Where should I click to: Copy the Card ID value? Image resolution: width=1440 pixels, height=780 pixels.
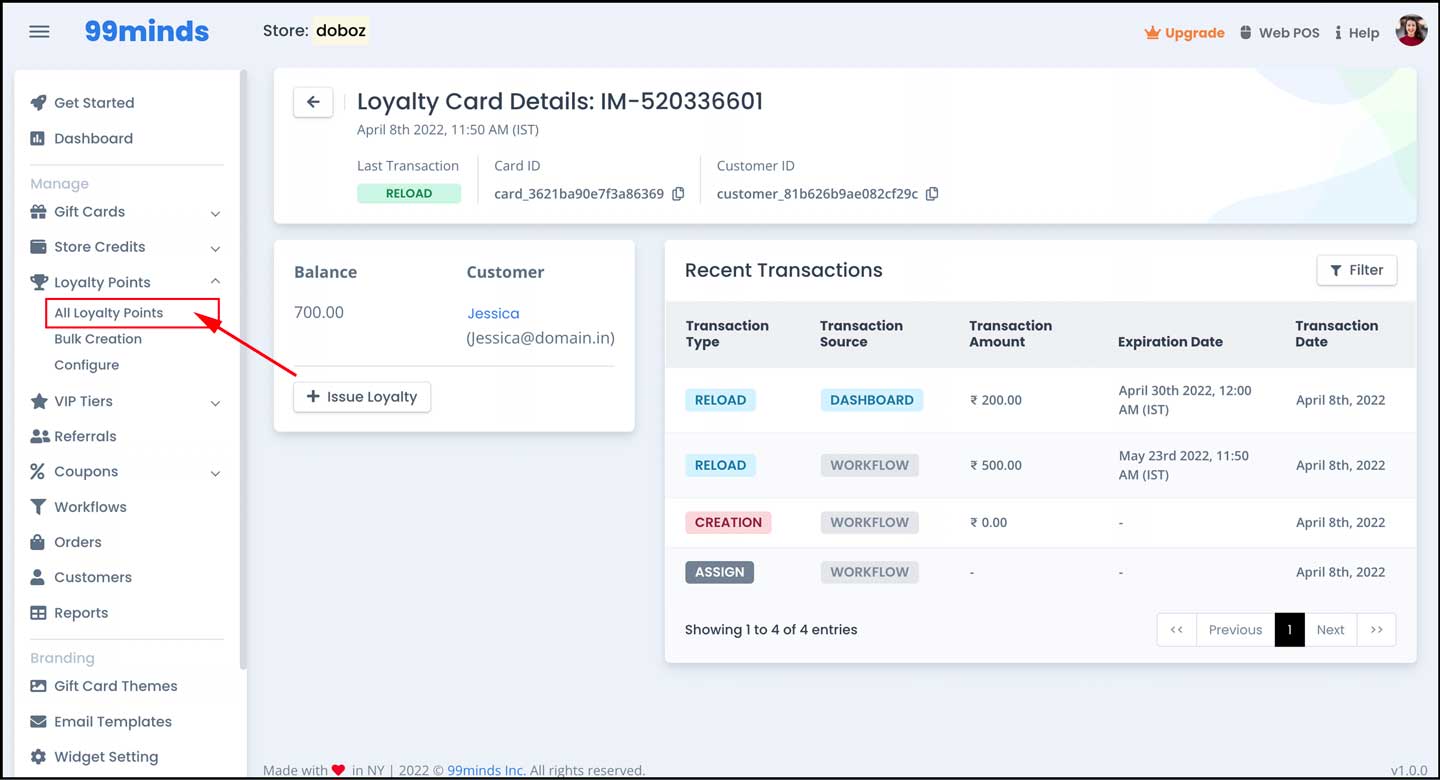tap(678, 194)
